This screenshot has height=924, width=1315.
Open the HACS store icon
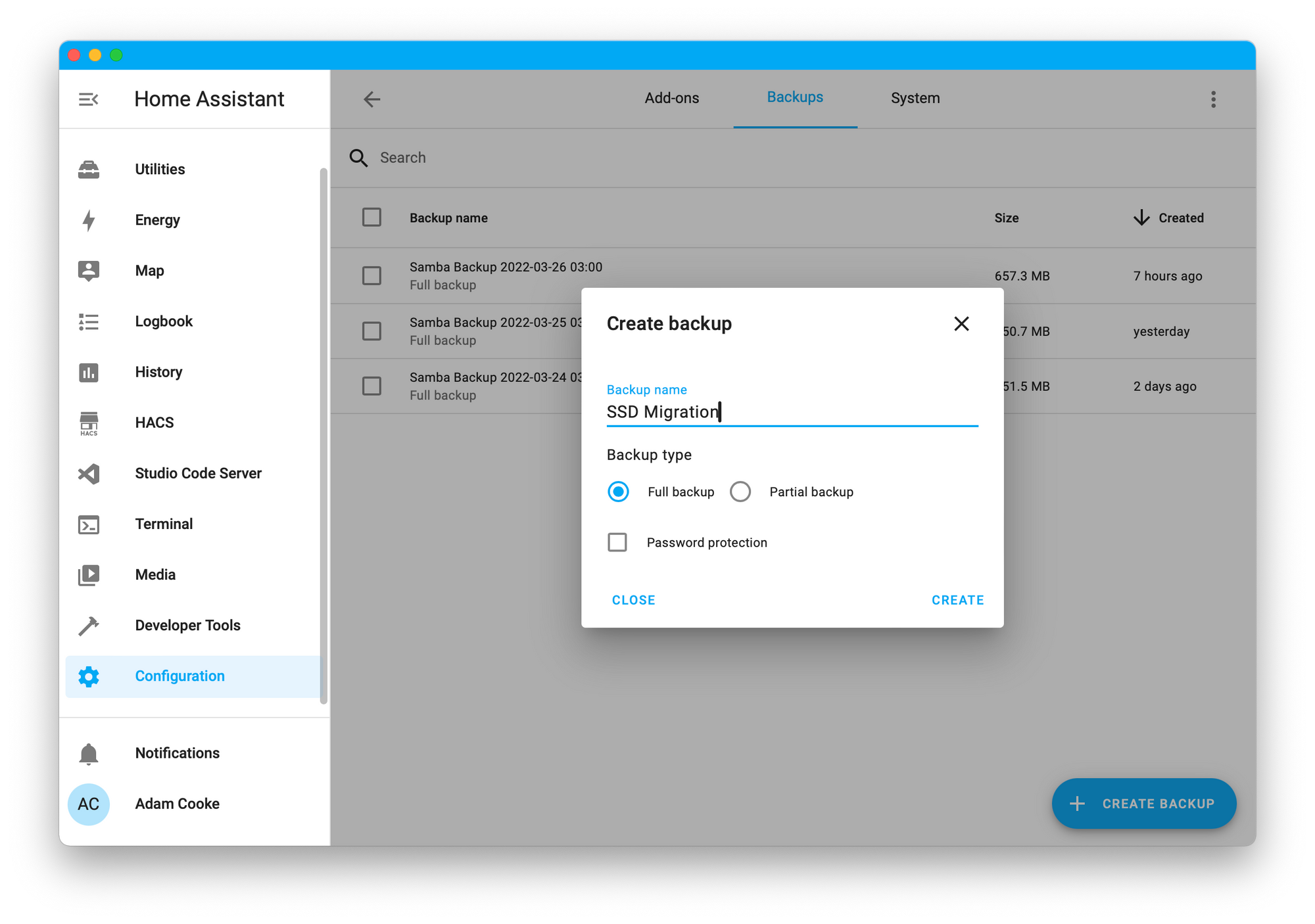tap(88, 423)
